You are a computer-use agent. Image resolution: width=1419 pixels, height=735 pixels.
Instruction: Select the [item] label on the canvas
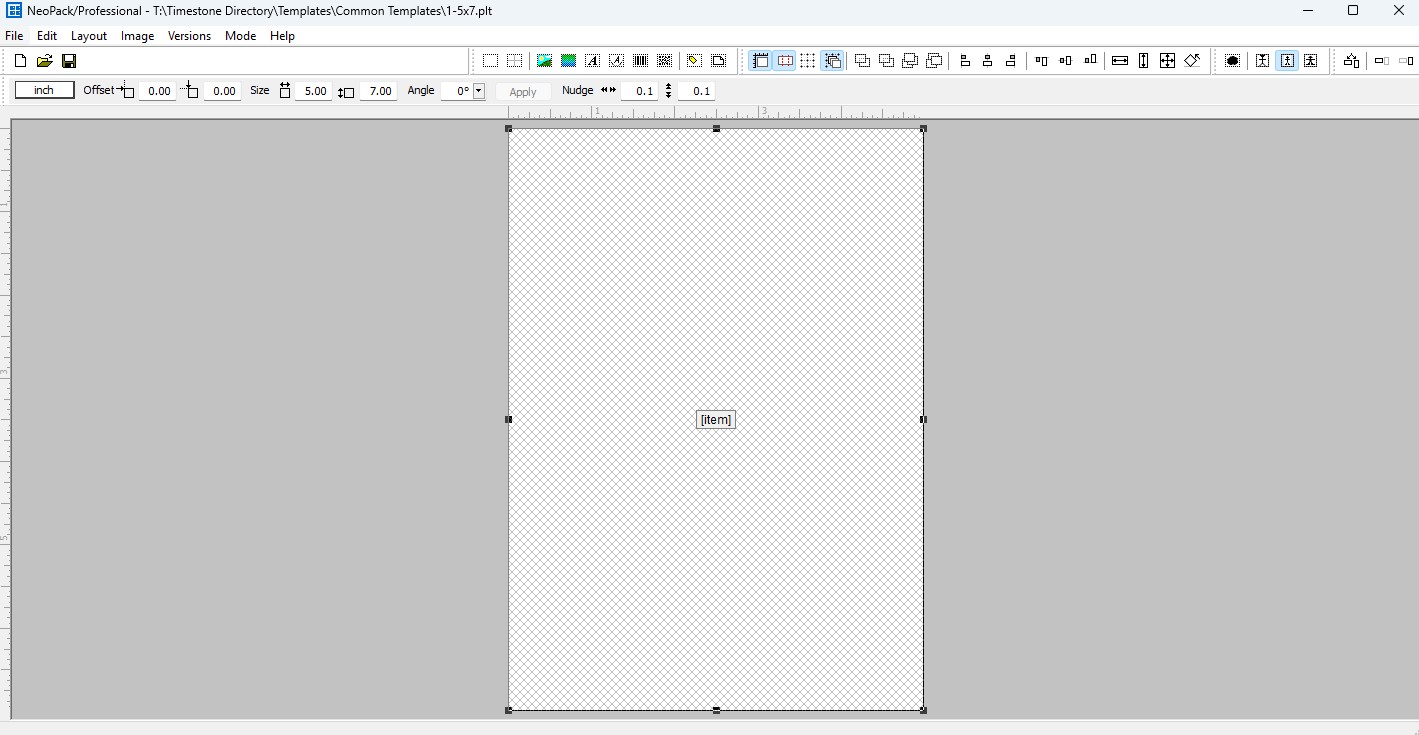click(716, 420)
